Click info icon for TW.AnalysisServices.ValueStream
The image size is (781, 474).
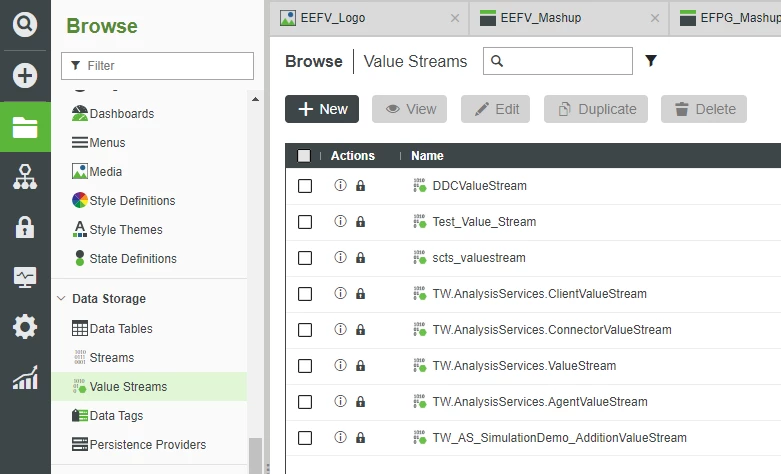[340, 365]
